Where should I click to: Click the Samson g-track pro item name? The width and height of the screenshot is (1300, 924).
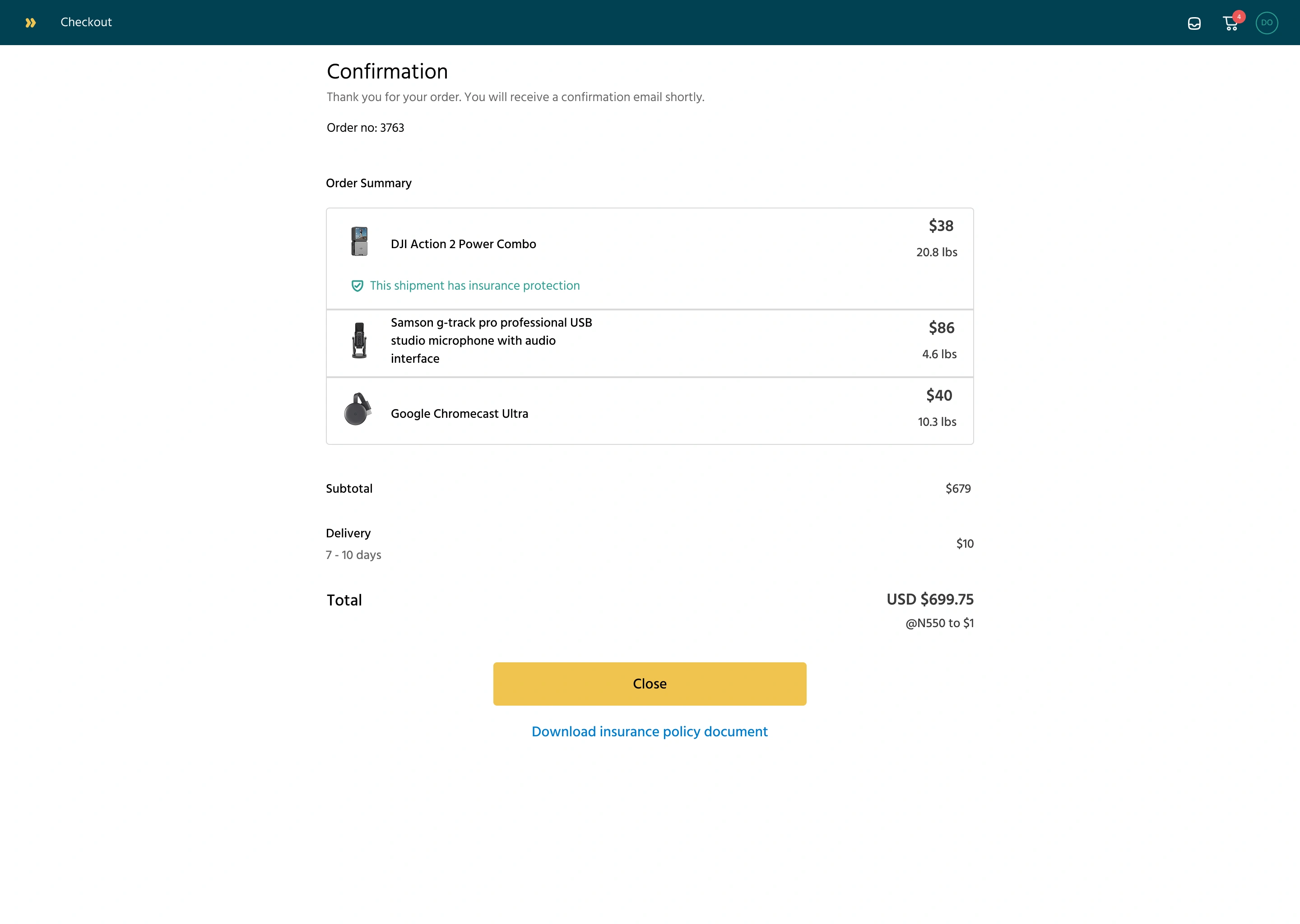(491, 340)
